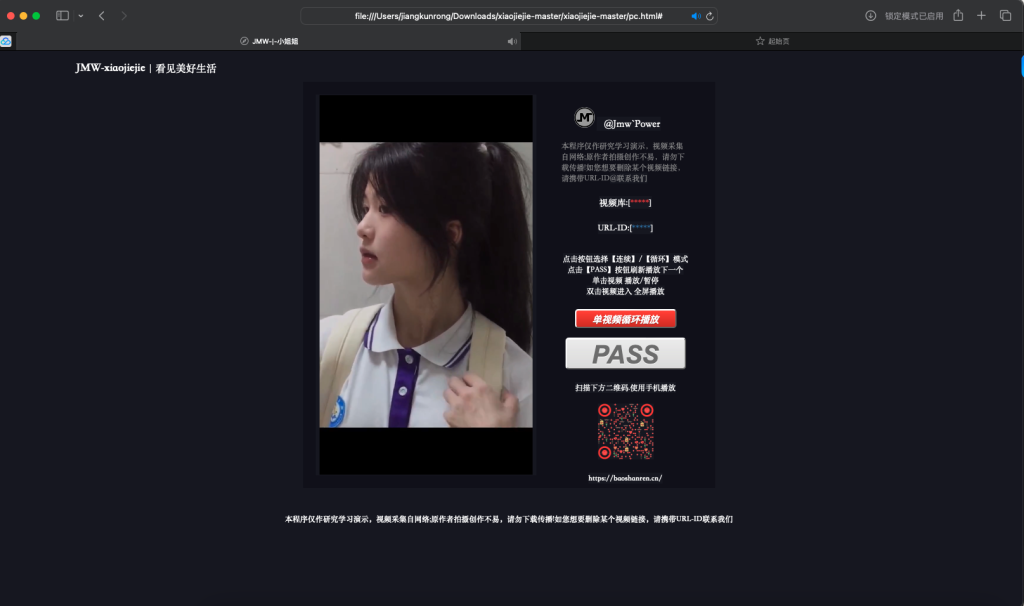Open a new tab with plus icon

[x=981, y=16]
